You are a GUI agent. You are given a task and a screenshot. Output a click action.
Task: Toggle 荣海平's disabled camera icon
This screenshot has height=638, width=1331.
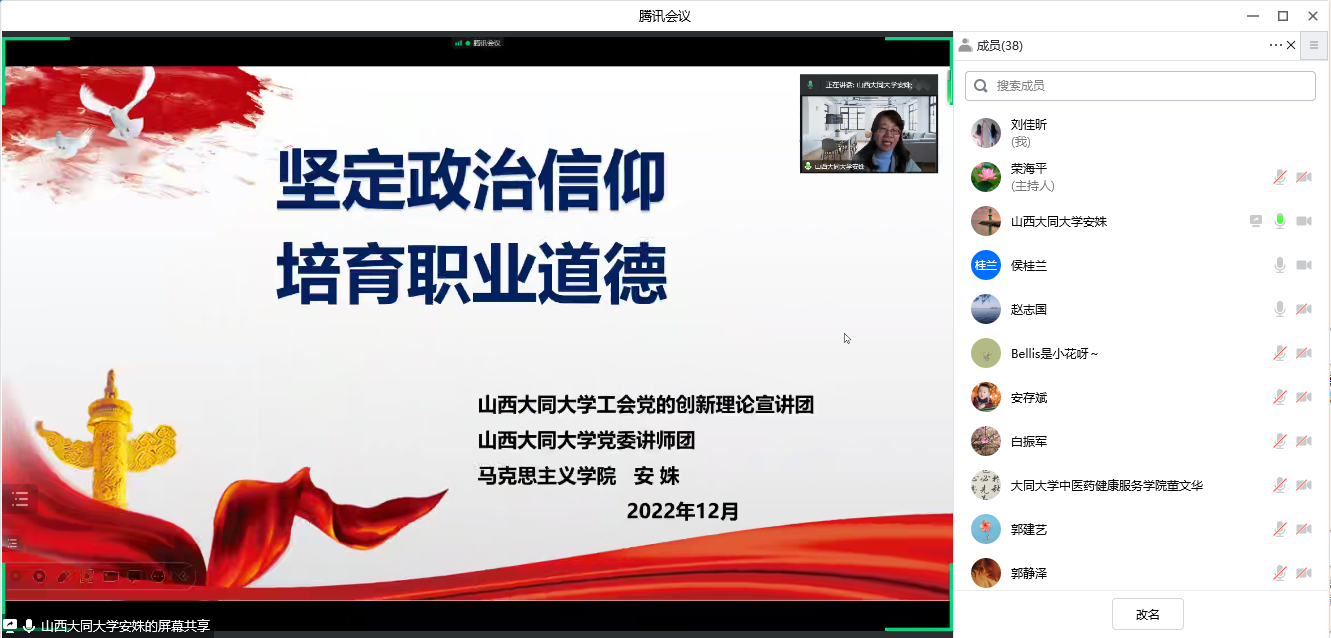click(1304, 177)
